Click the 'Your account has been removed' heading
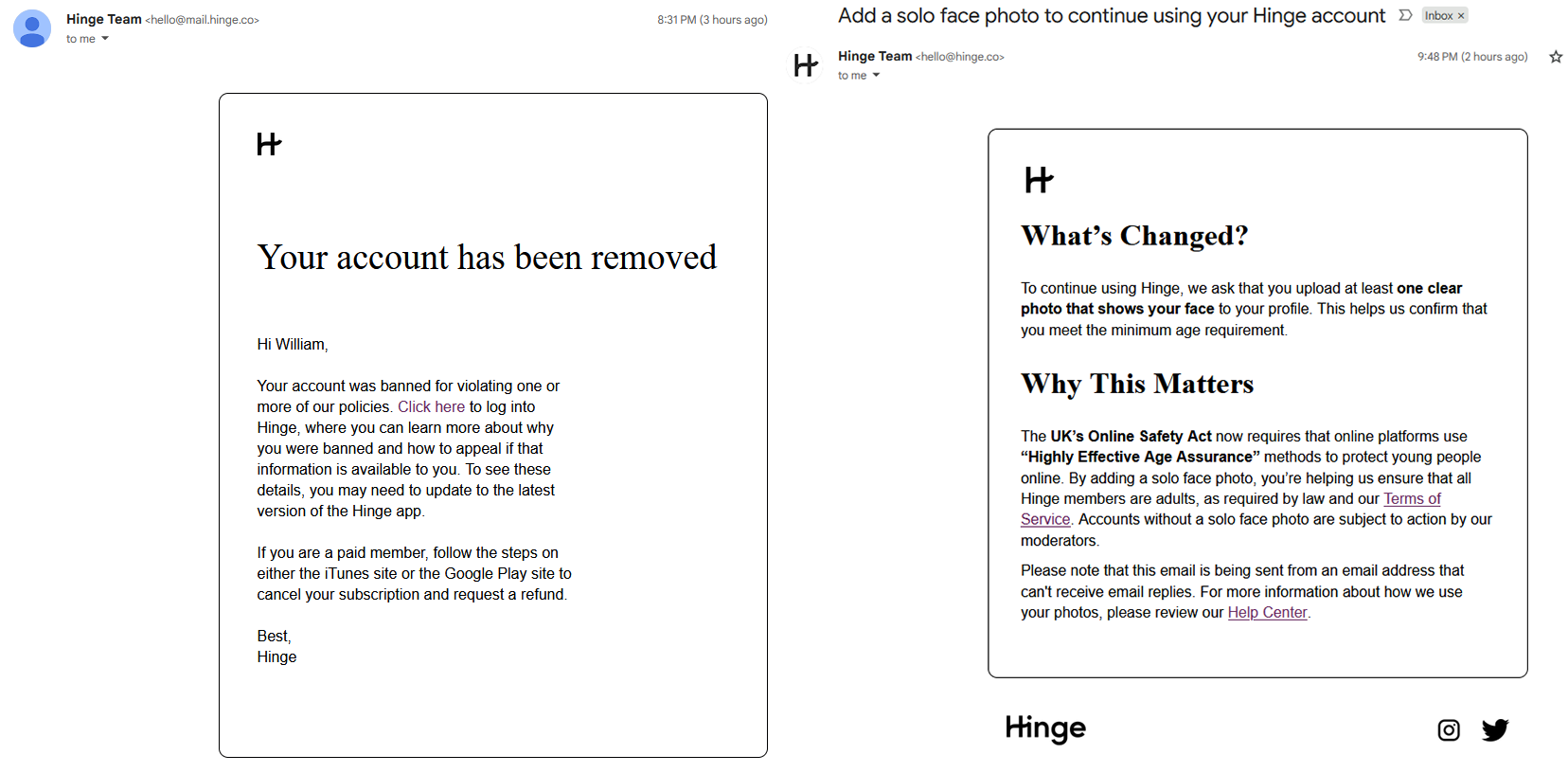This screenshot has width=1568, height=773. pyautogui.click(x=487, y=257)
